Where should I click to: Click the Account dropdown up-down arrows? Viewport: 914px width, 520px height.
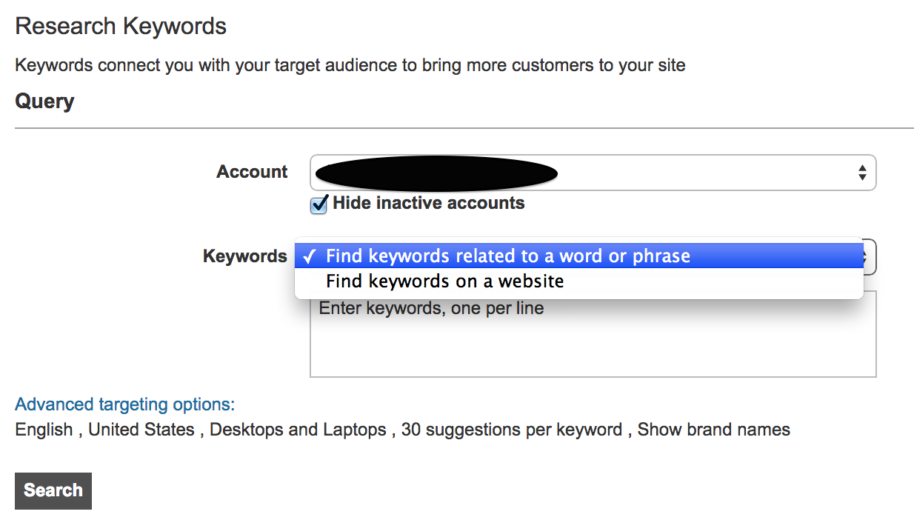pyautogui.click(x=862, y=173)
